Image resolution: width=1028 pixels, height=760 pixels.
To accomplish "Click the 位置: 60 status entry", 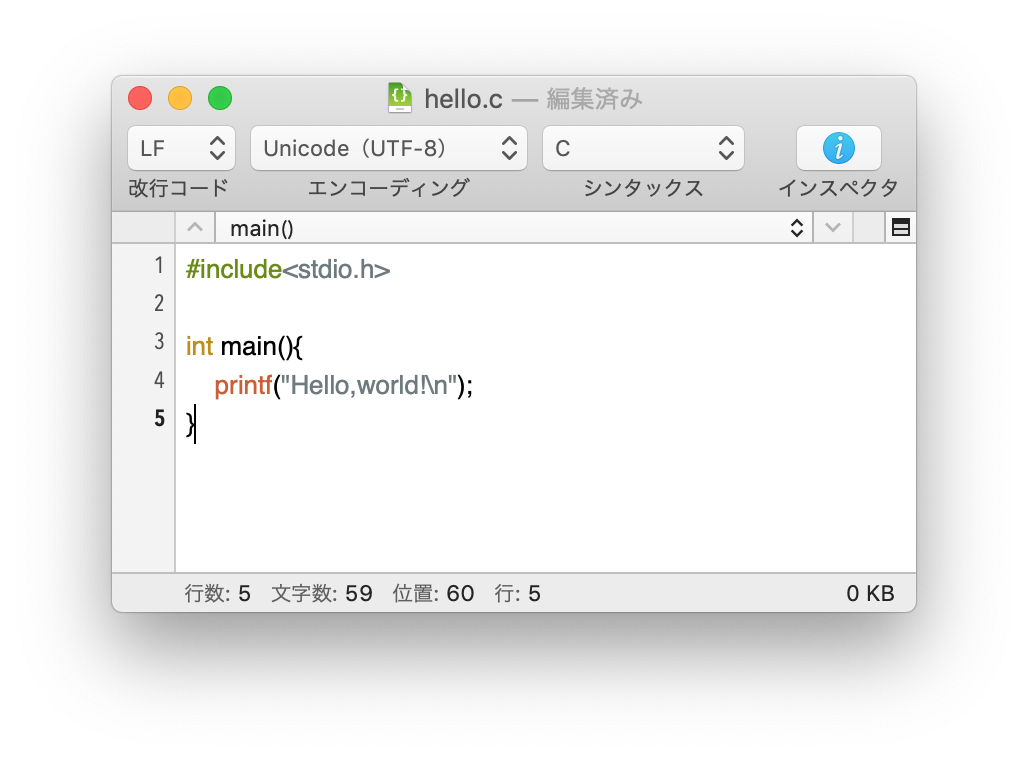I will click(433, 593).
